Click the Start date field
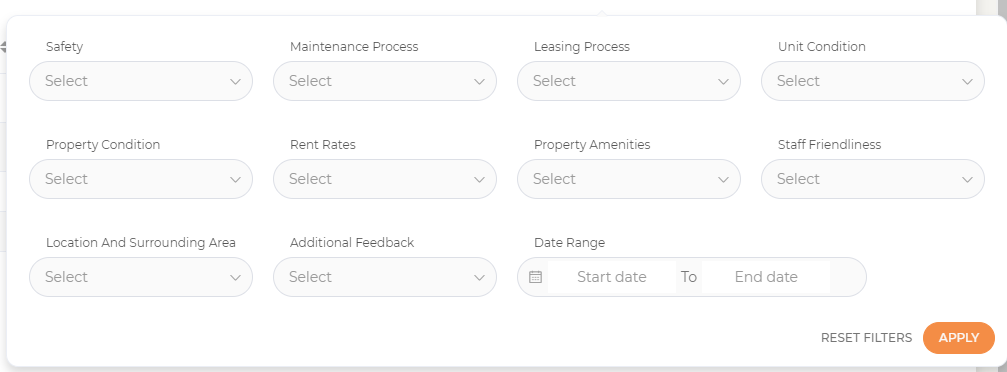1007x372 pixels. [611, 277]
